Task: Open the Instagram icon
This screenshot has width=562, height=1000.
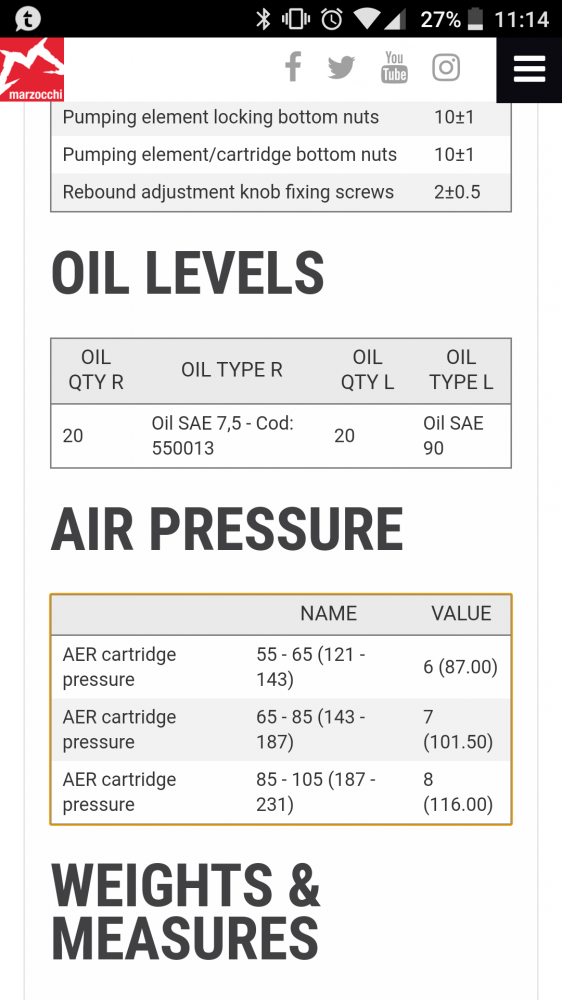Action: tap(446, 67)
